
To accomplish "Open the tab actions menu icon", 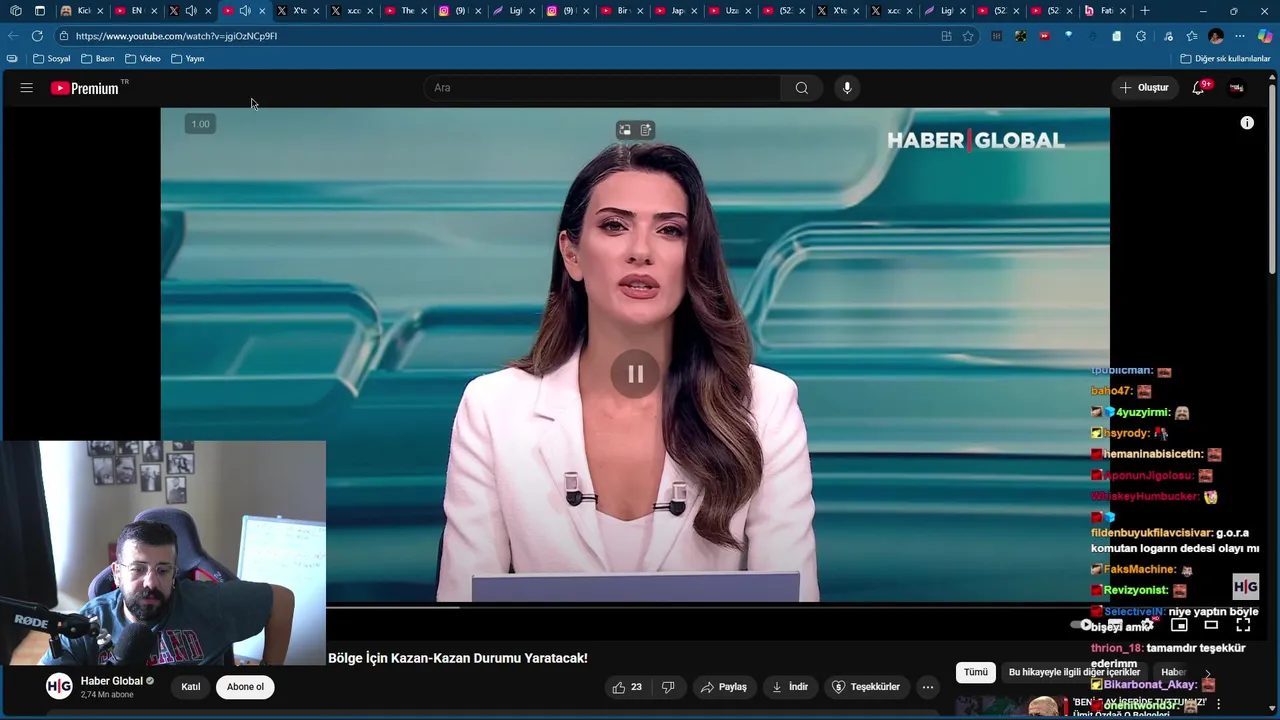I will click(x=39, y=11).
